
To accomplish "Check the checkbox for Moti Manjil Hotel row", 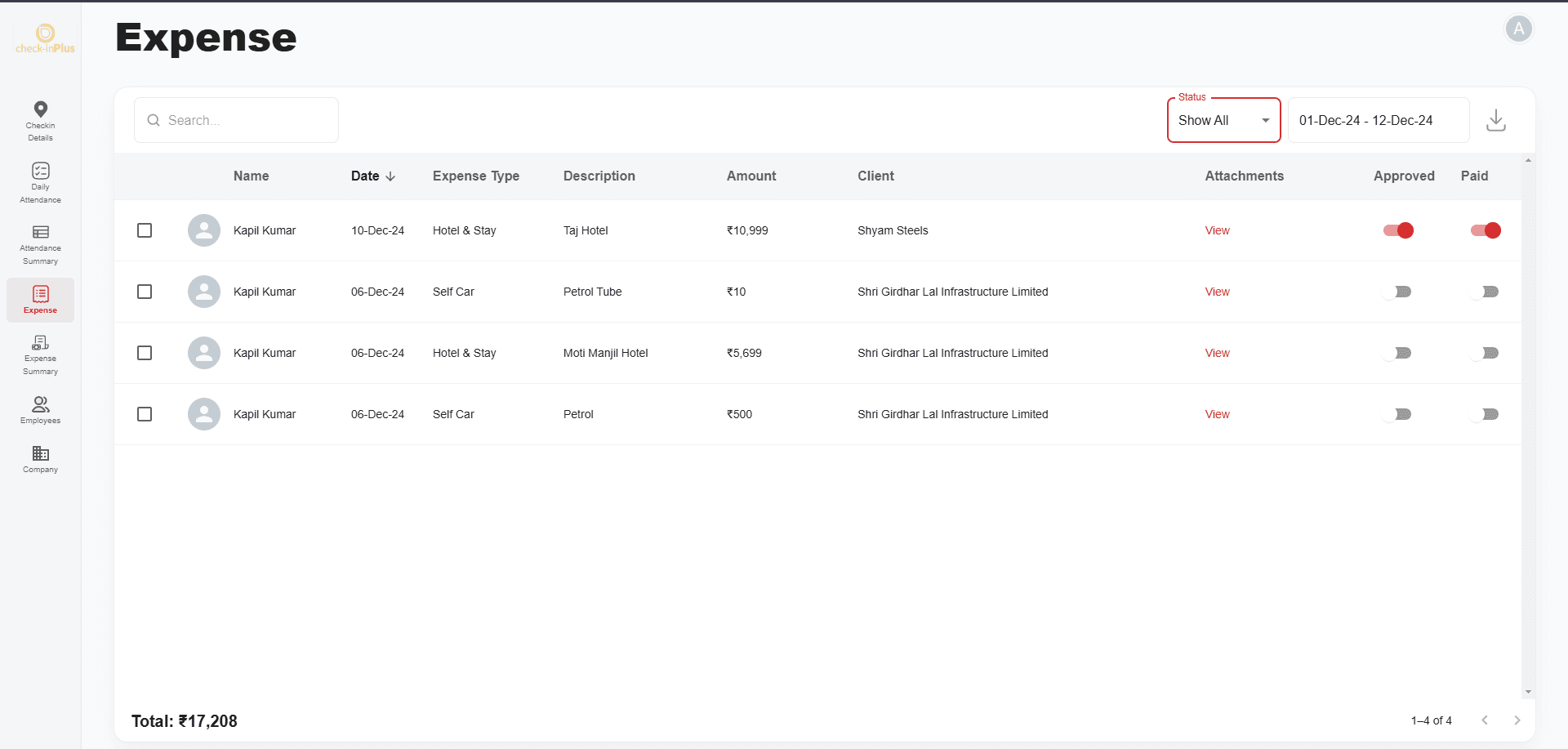I will coord(145,353).
